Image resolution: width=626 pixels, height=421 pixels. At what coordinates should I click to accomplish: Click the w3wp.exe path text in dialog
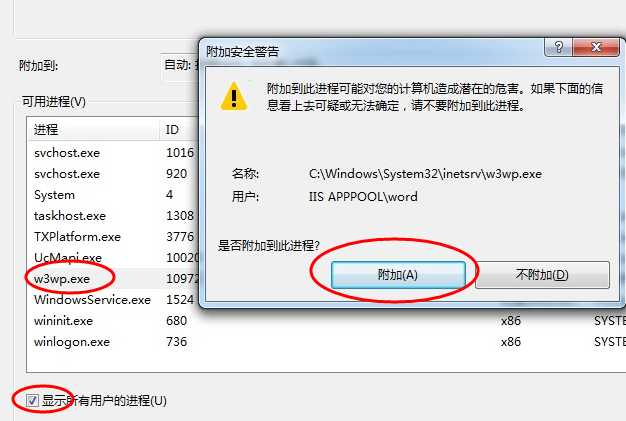click(425, 174)
